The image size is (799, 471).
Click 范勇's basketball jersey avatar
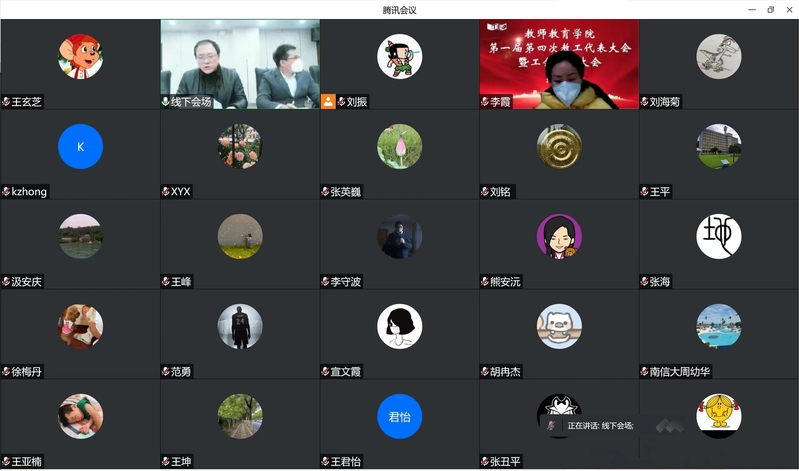point(240,327)
